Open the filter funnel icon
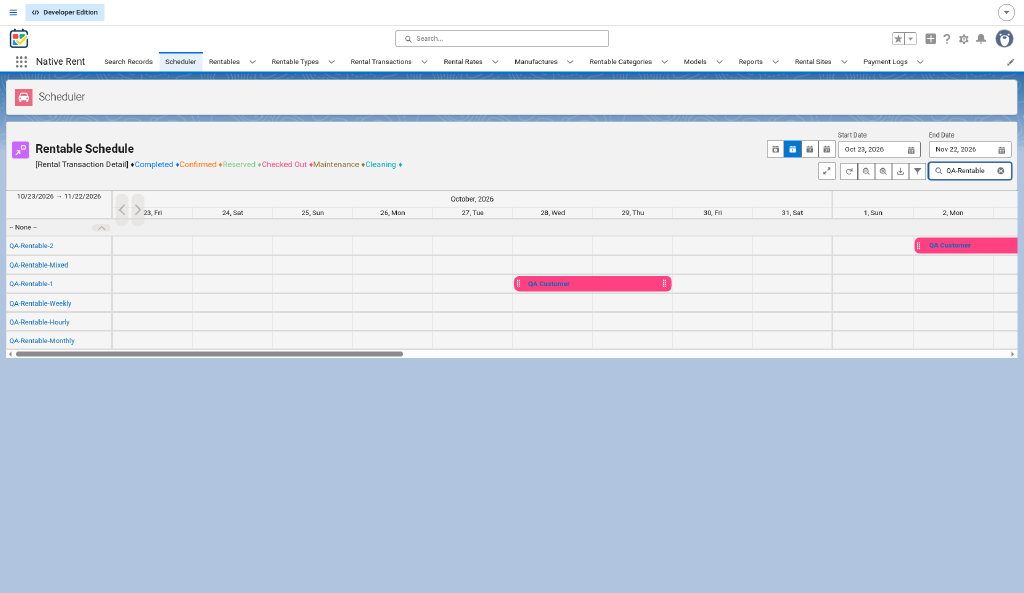The height and width of the screenshot is (593, 1024). pyautogui.click(x=918, y=171)
